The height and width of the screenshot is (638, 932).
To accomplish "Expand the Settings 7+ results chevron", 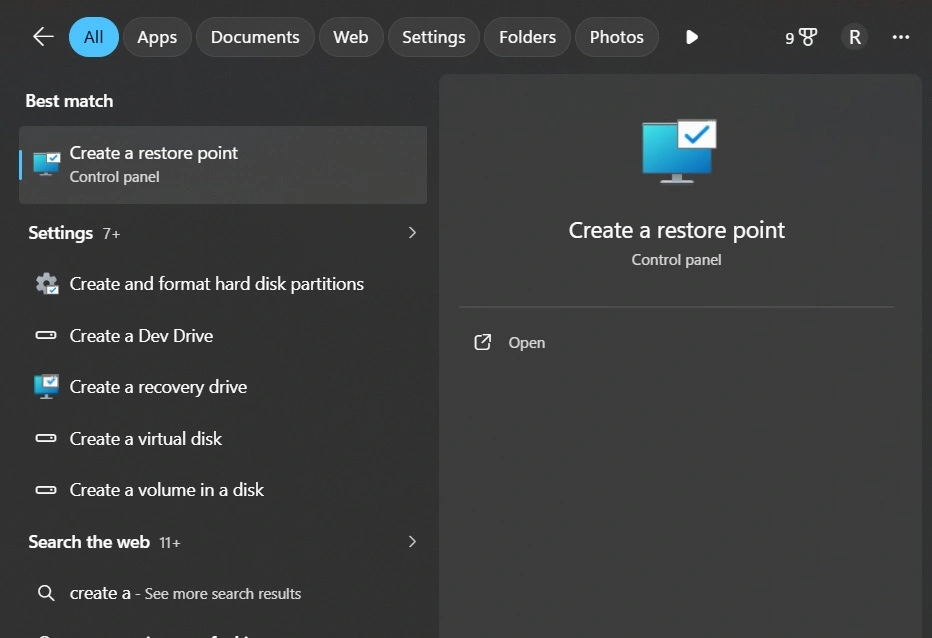I will click(x=412, y=232).
